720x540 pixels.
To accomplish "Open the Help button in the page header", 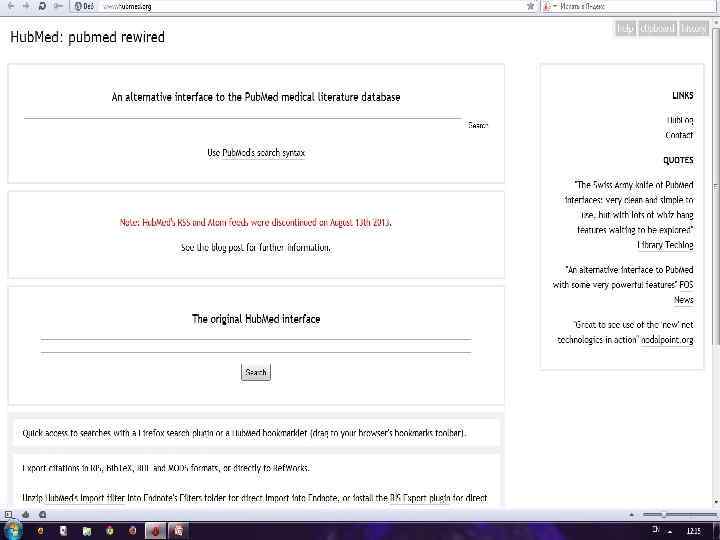I will [x=625, y=28].
